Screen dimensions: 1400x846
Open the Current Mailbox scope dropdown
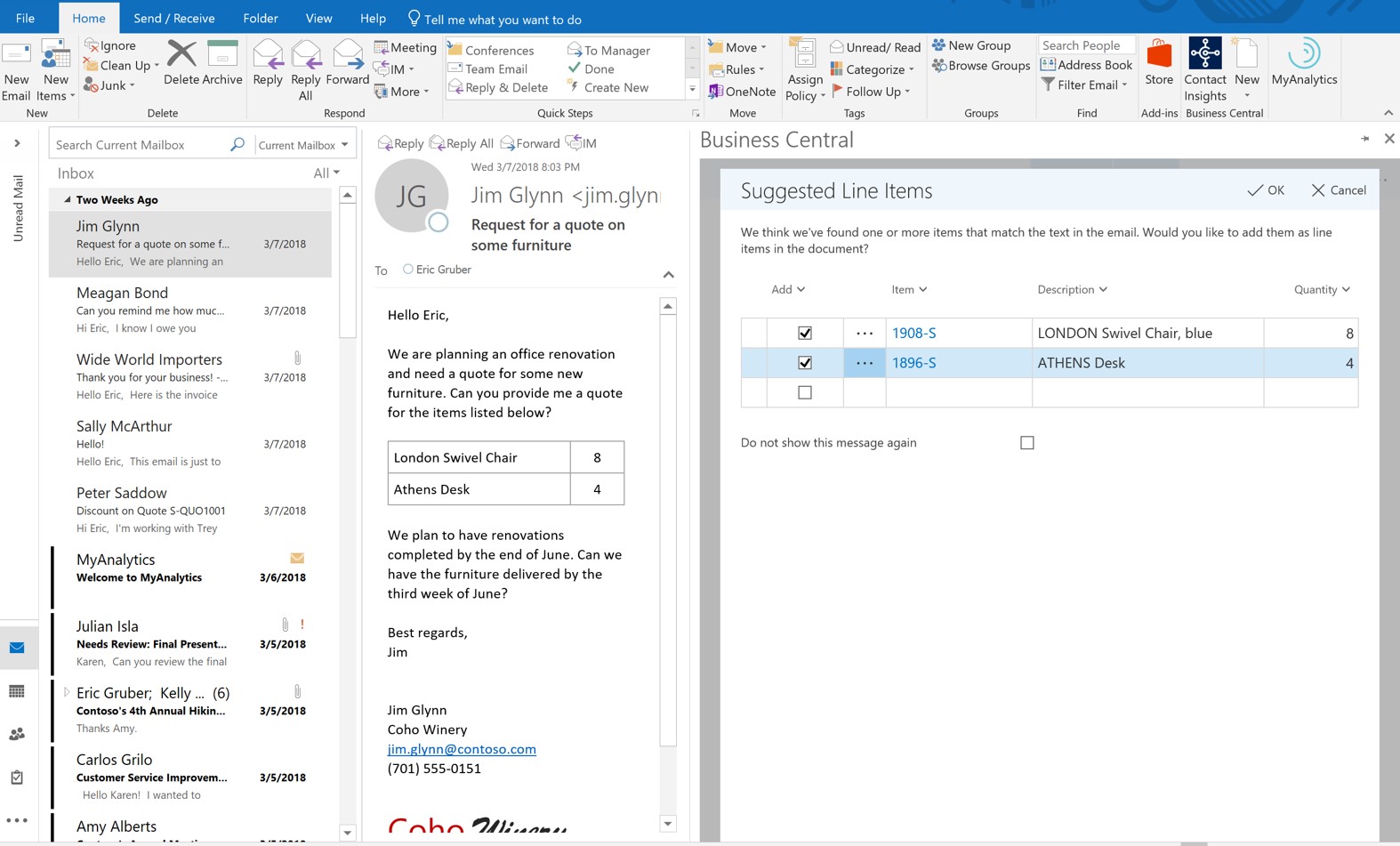click(x=303, y=145)
